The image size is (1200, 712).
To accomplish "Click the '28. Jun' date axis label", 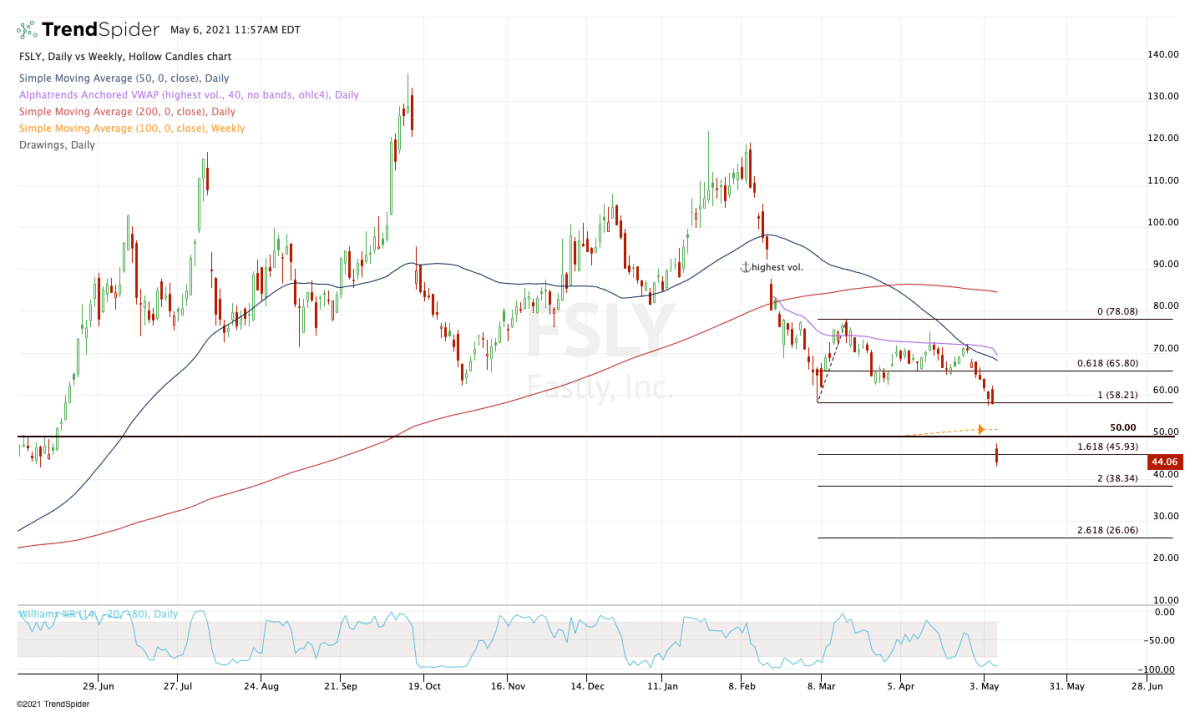I will (1149, 687).
